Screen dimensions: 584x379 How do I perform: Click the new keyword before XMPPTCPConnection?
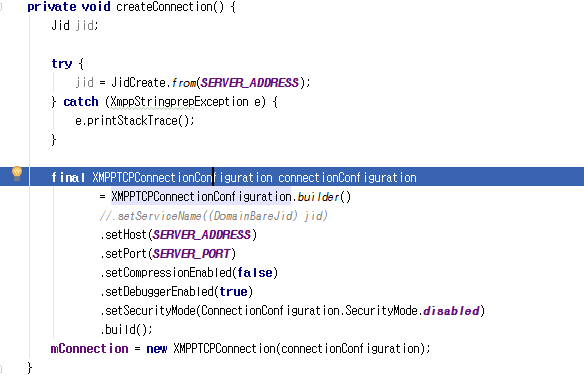156,349
